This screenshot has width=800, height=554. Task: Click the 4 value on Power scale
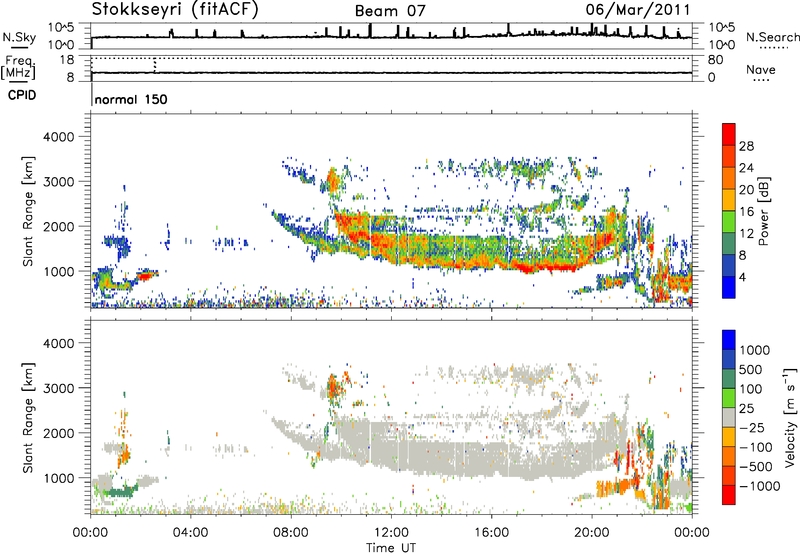(x=743, y=277)
